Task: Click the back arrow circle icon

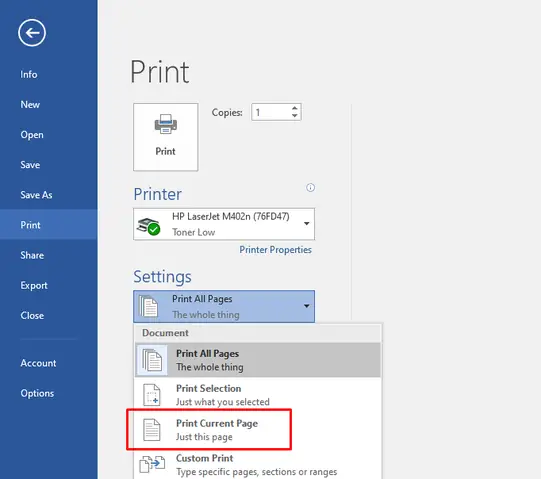Action: coord(32,33)
